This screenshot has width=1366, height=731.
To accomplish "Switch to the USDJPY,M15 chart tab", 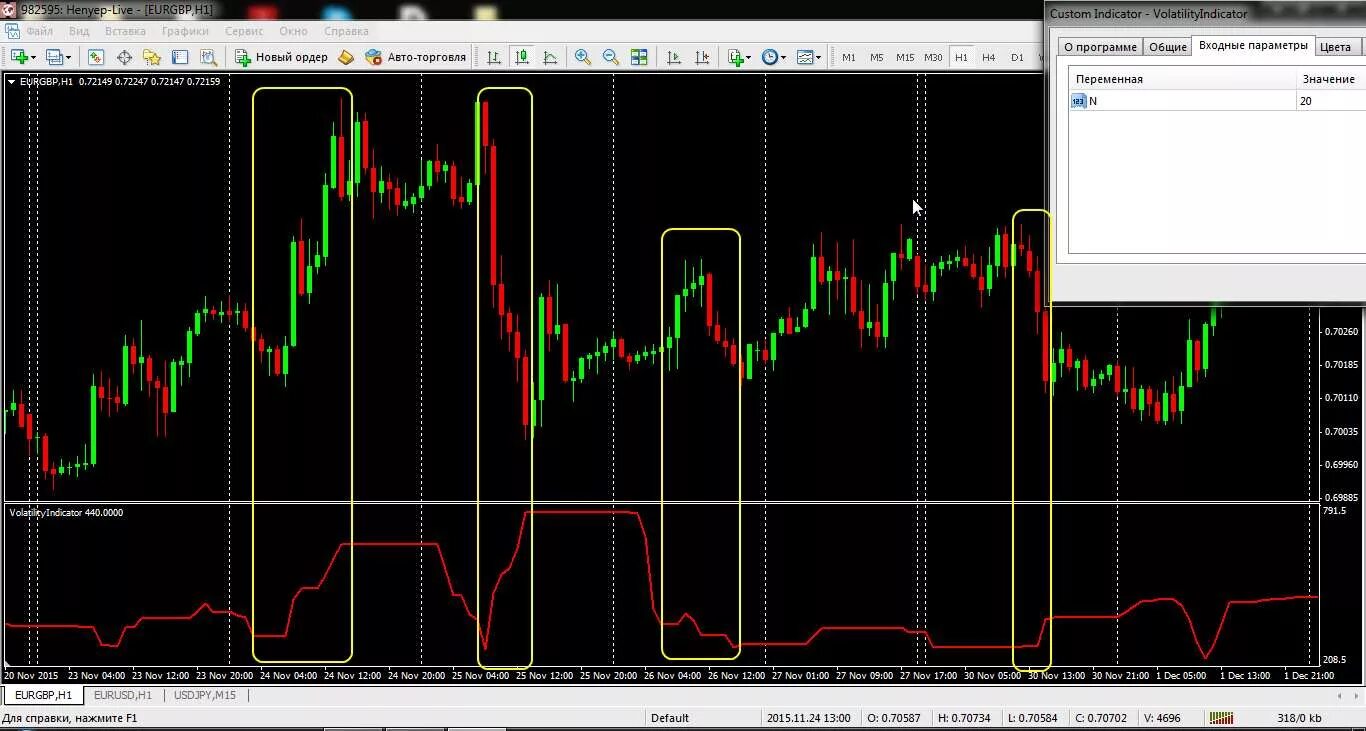I will [x=205, y=694].
